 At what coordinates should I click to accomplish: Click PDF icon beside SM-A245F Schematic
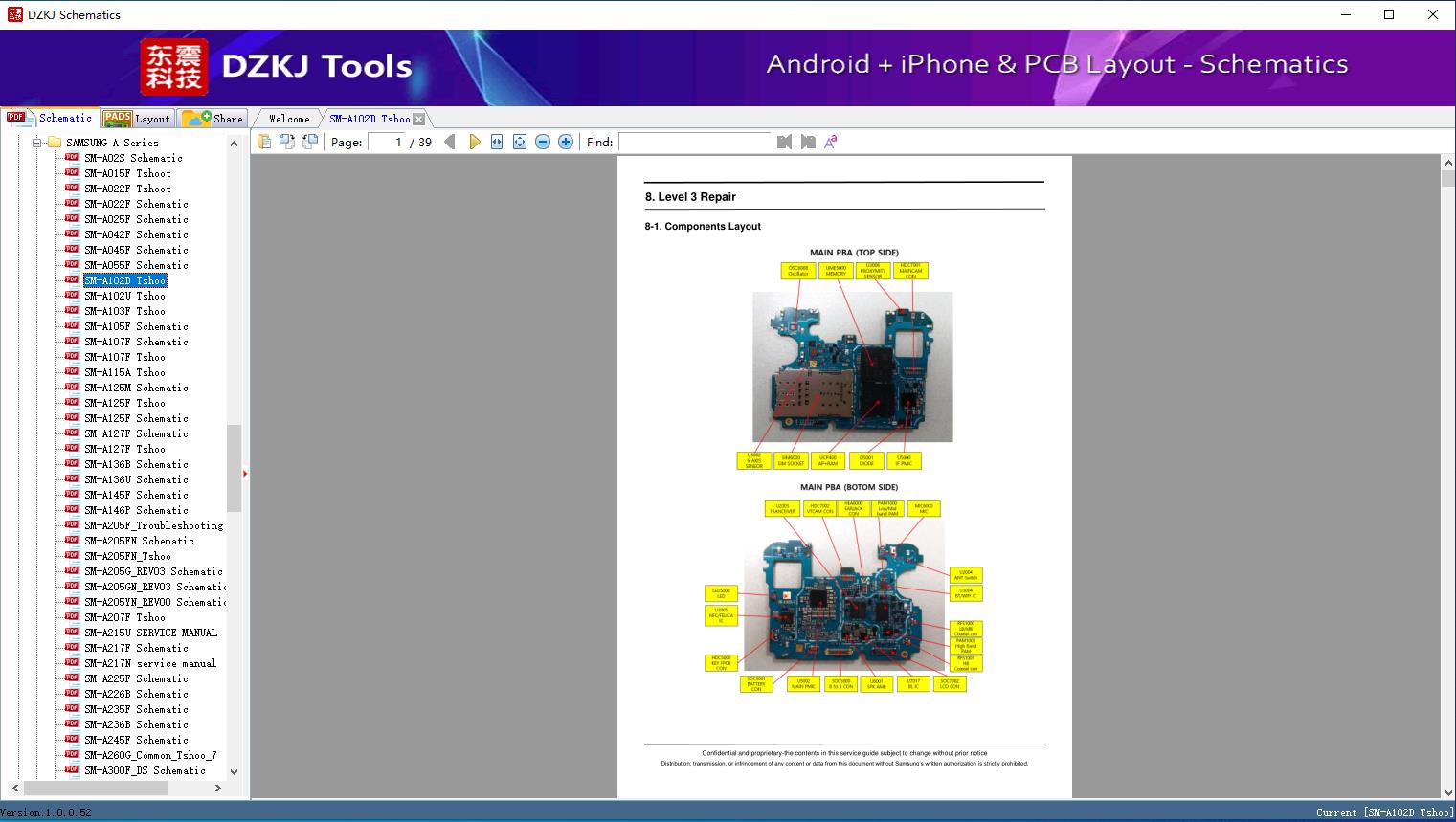(72, 739)
